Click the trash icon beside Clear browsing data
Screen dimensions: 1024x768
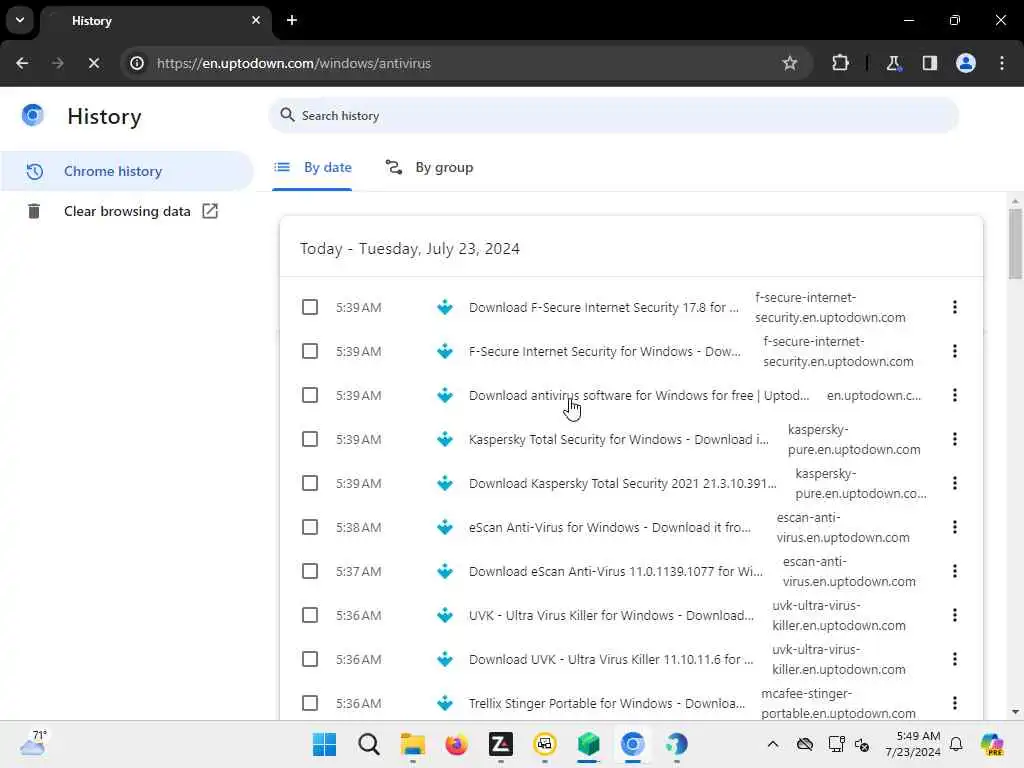[x=34, y=211]
